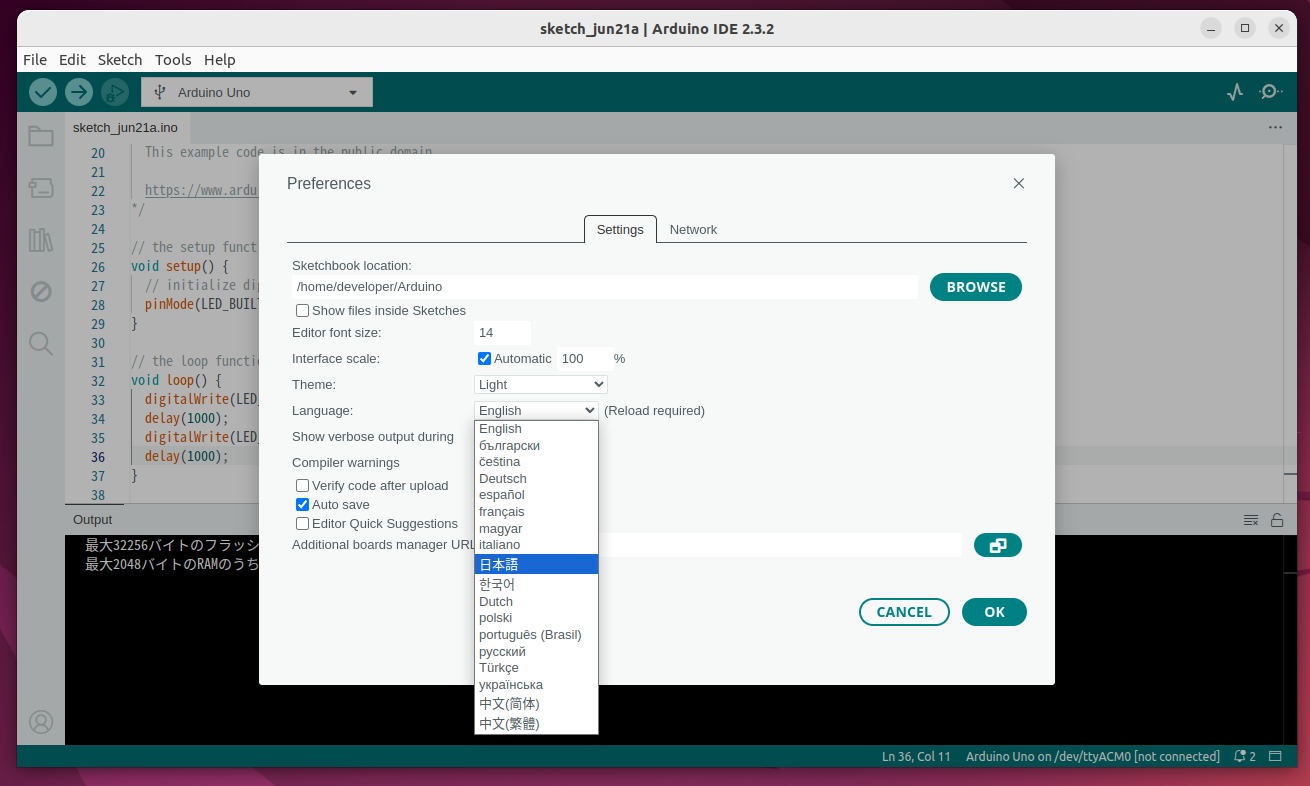Click the CANCEL button
This screenshot has width=1310, height=786.
click(903, 611)
